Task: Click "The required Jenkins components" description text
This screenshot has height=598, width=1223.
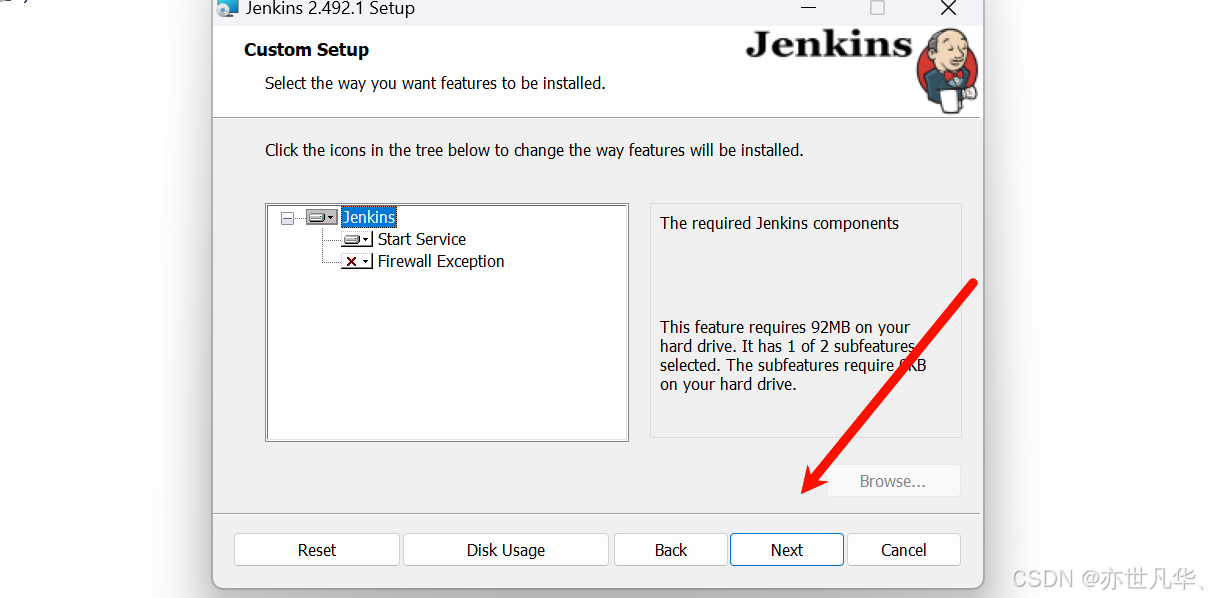Action: pos(780,223)
